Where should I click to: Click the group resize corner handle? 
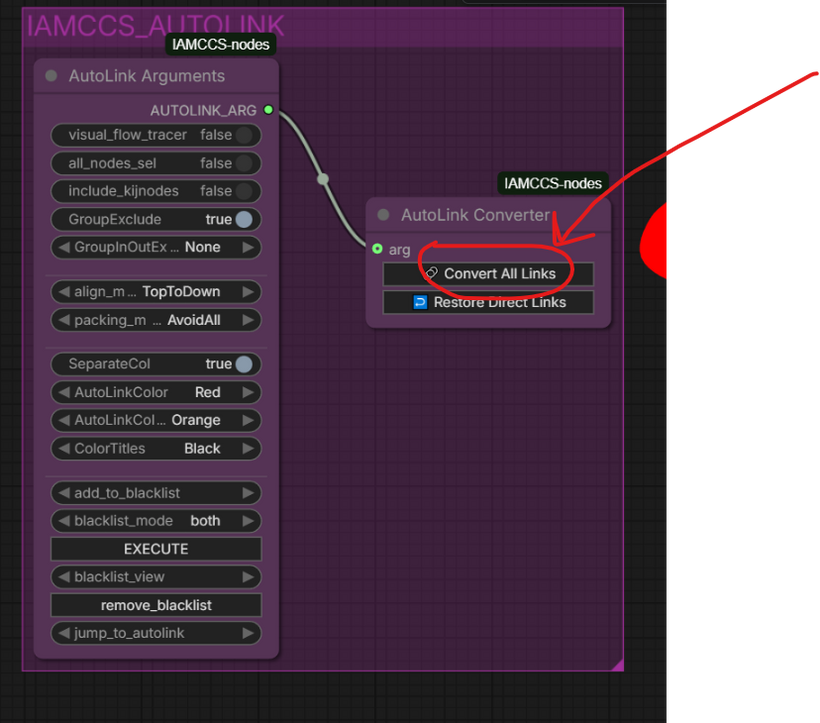point(617,664)
